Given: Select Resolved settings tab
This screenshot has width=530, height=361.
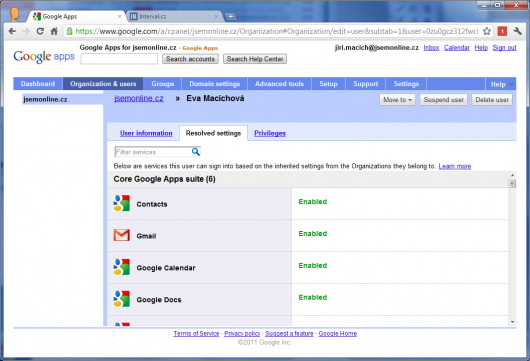Looking at the screenshot, I should point(213,133).
